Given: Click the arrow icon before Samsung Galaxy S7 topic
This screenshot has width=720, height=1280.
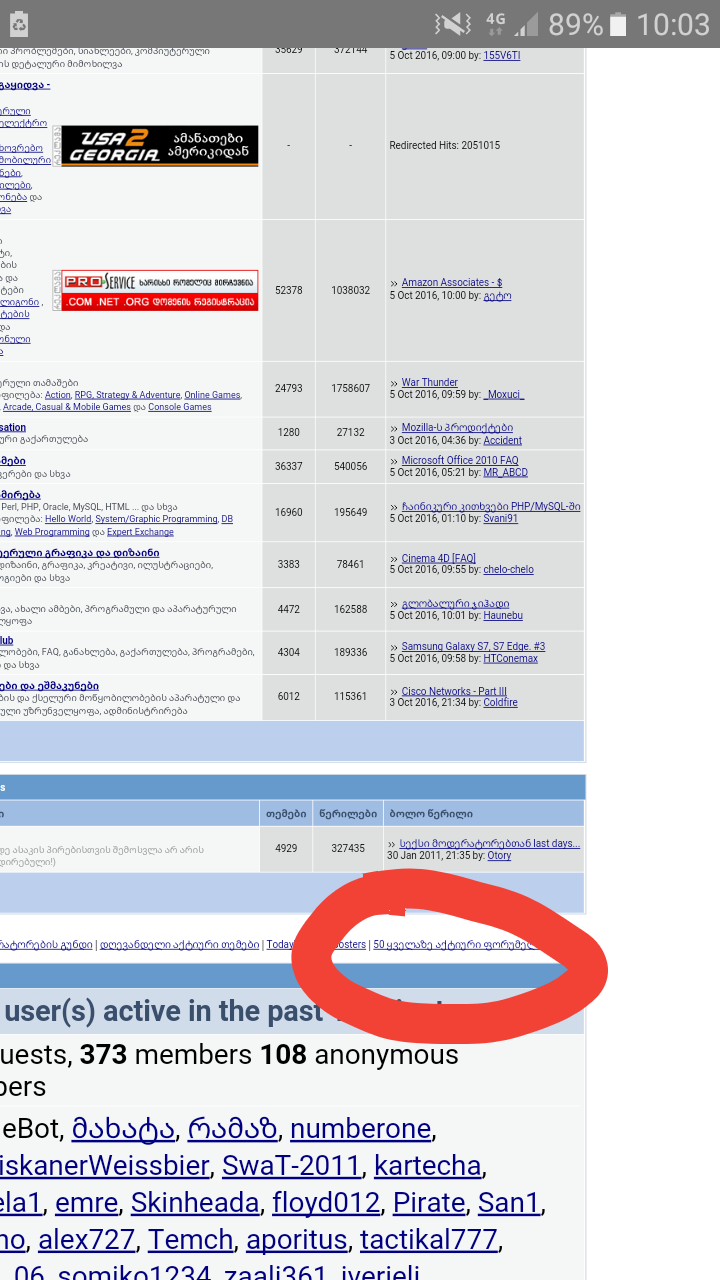Looking at the screenshot, I should point(394,647).
